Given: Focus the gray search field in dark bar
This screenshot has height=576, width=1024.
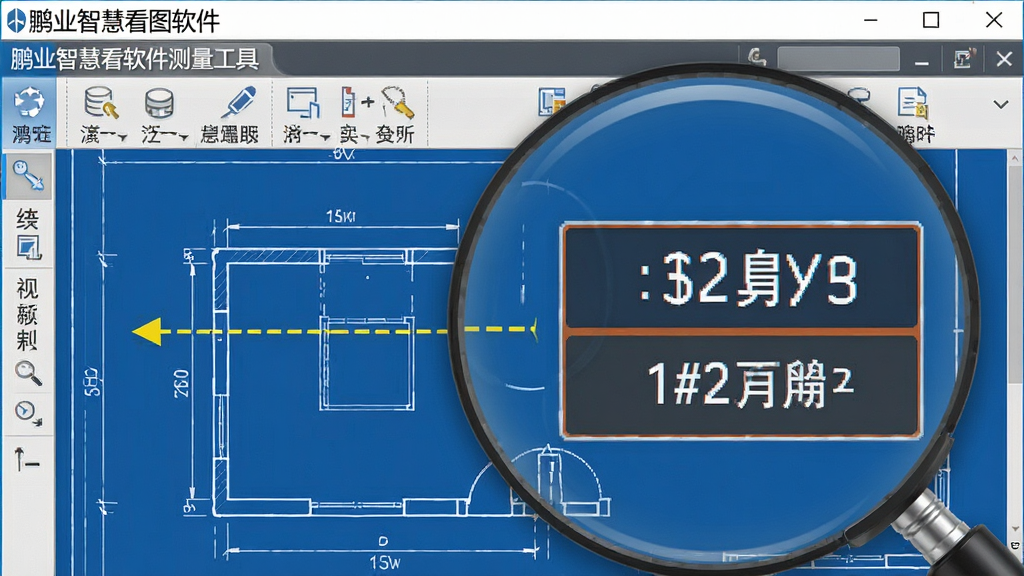Looking at the screenshot, I should 838,59.
